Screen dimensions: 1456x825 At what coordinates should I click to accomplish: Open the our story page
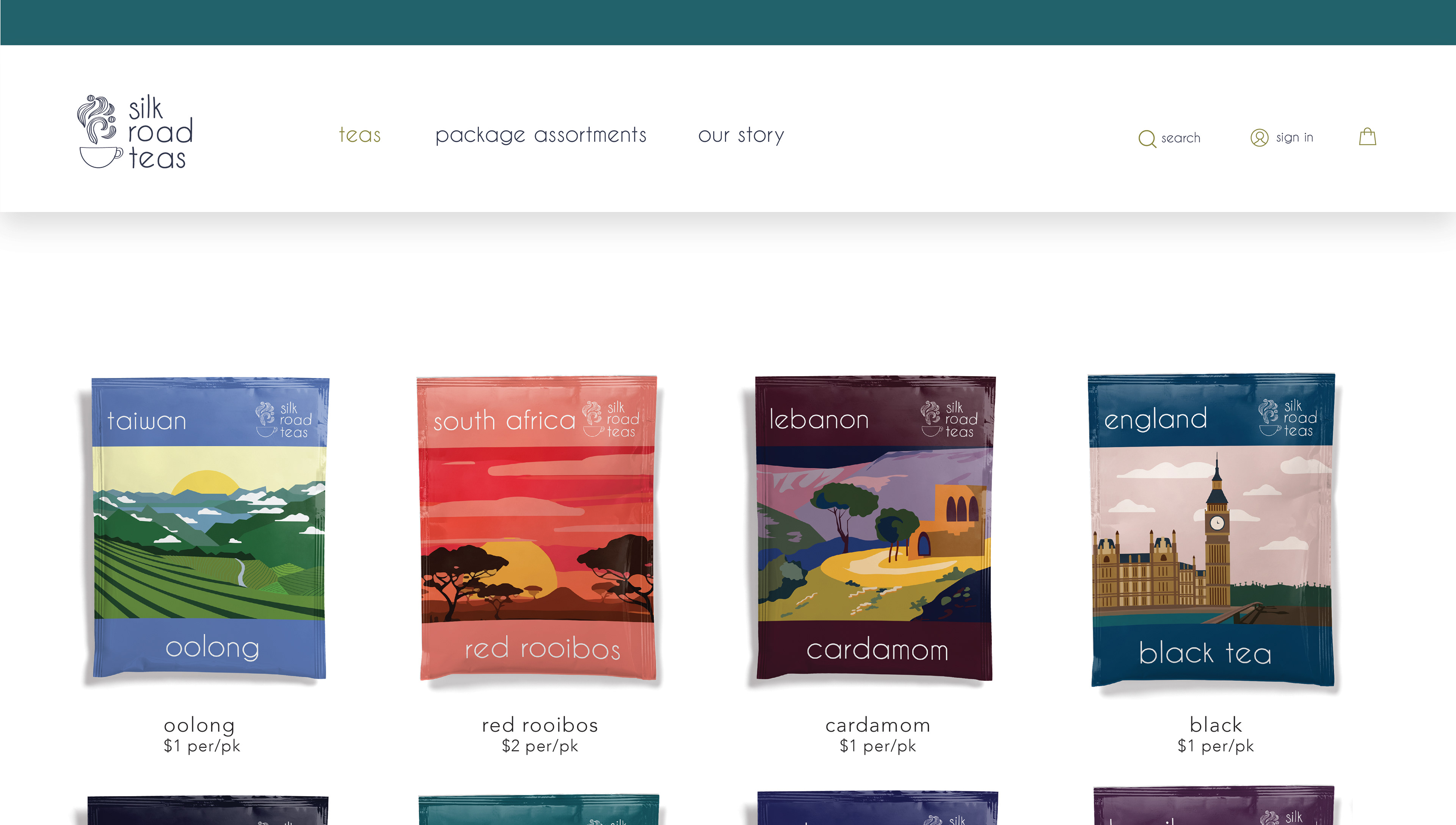click(741, 135)
